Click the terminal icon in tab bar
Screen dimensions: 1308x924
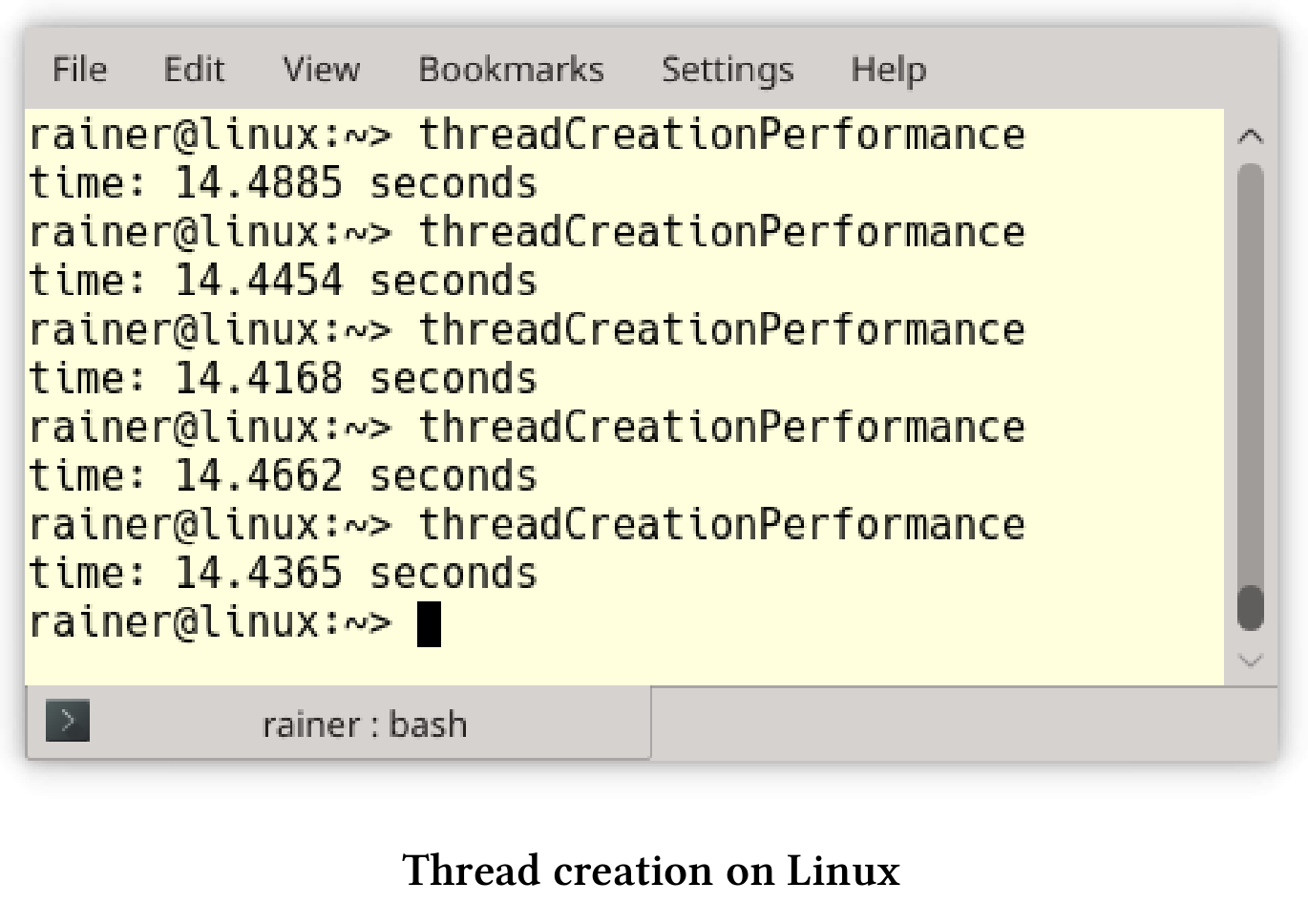click(68, 721)
